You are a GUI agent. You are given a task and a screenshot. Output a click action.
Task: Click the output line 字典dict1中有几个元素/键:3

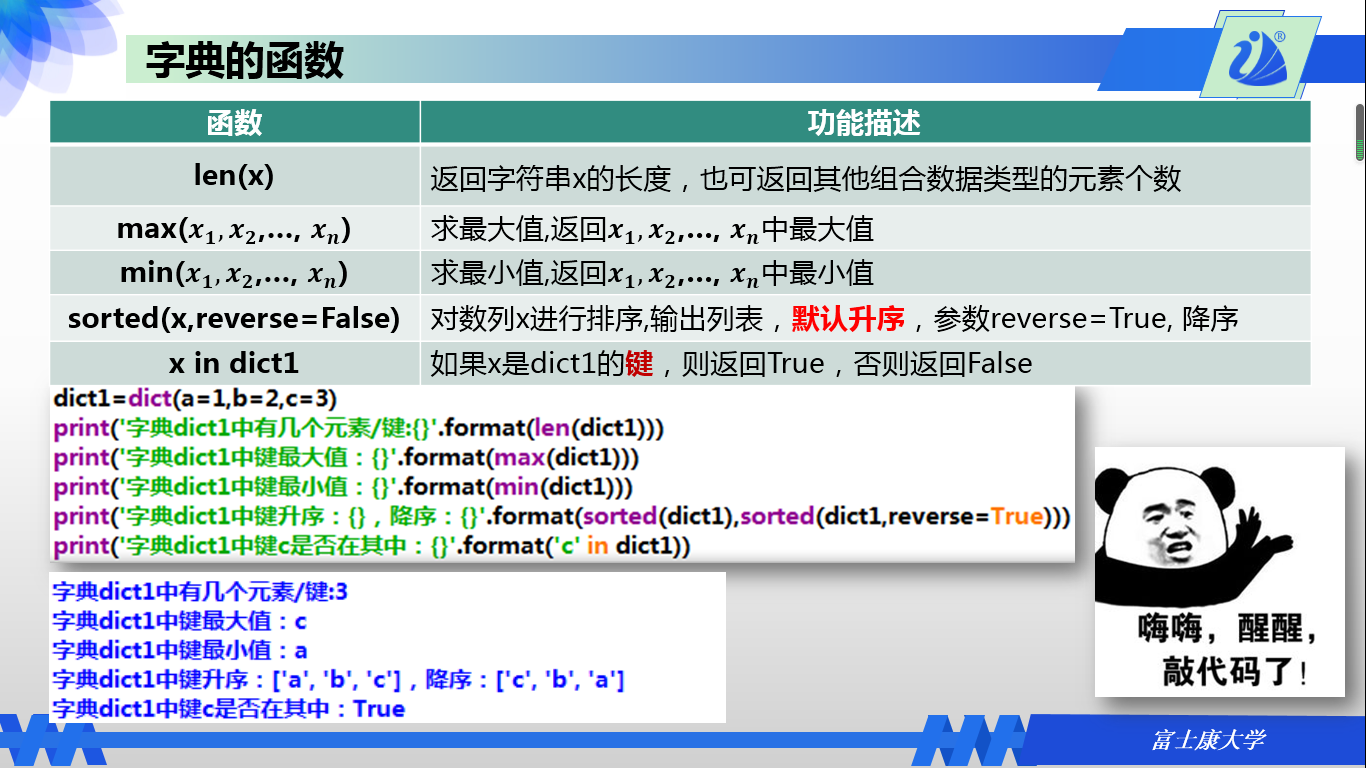click(x=200, y=592)
